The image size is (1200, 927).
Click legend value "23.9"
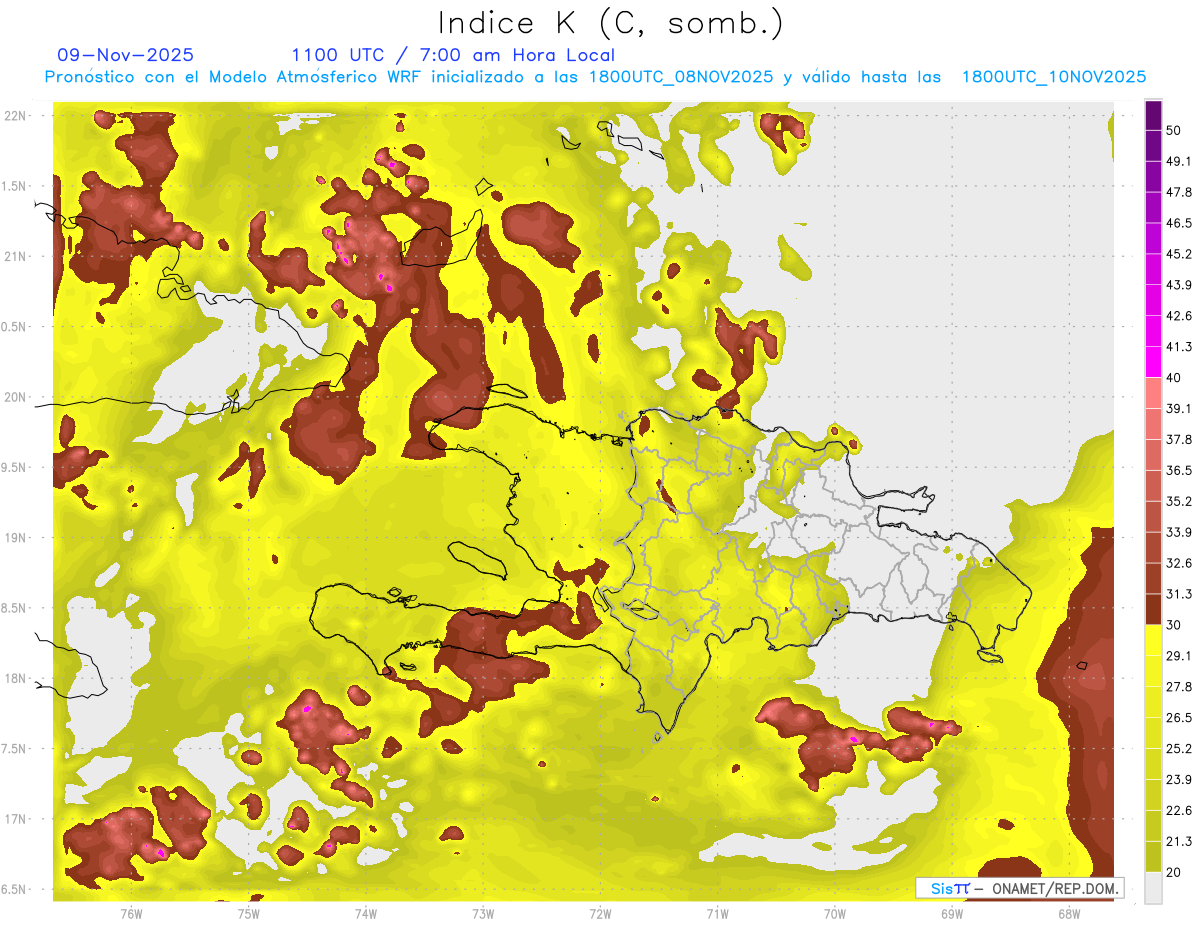[x=1179, y=780]
